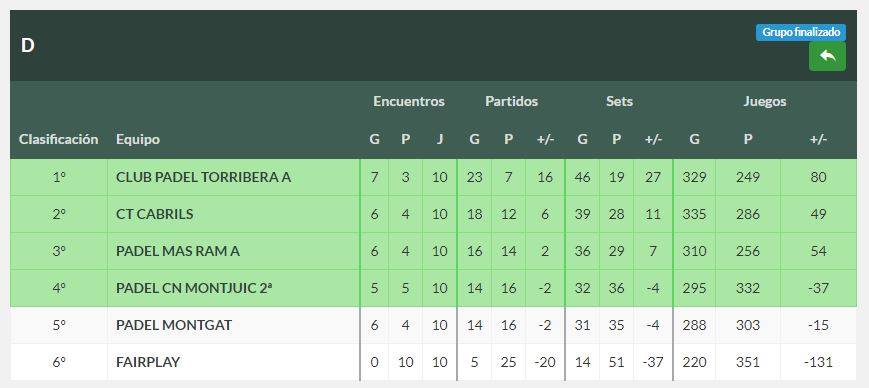The width and height of the screenshot is (869, 388).
Task: Click the Encuentros group header
Action: (x=408, y=101)
